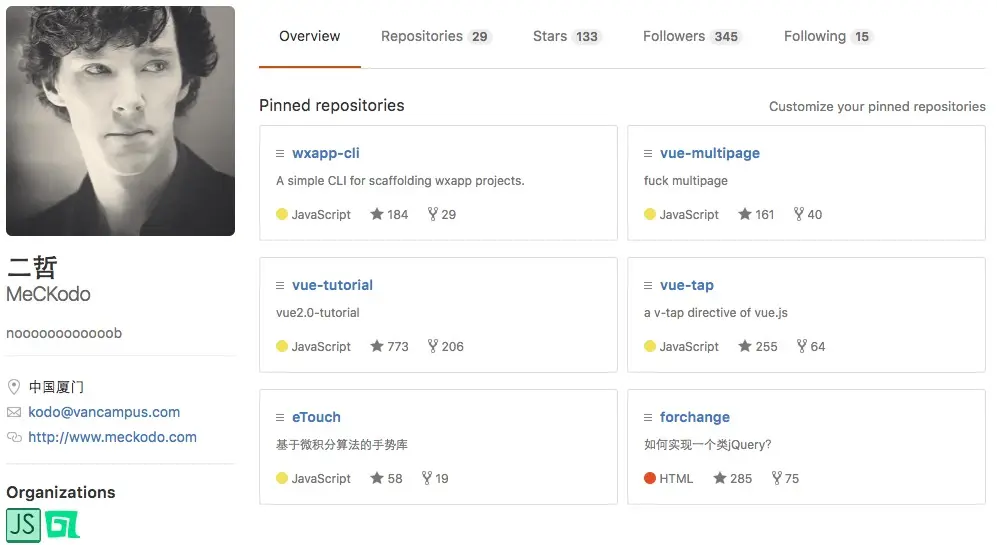Switch to the Repositories tab

click(x=436, y=36)
